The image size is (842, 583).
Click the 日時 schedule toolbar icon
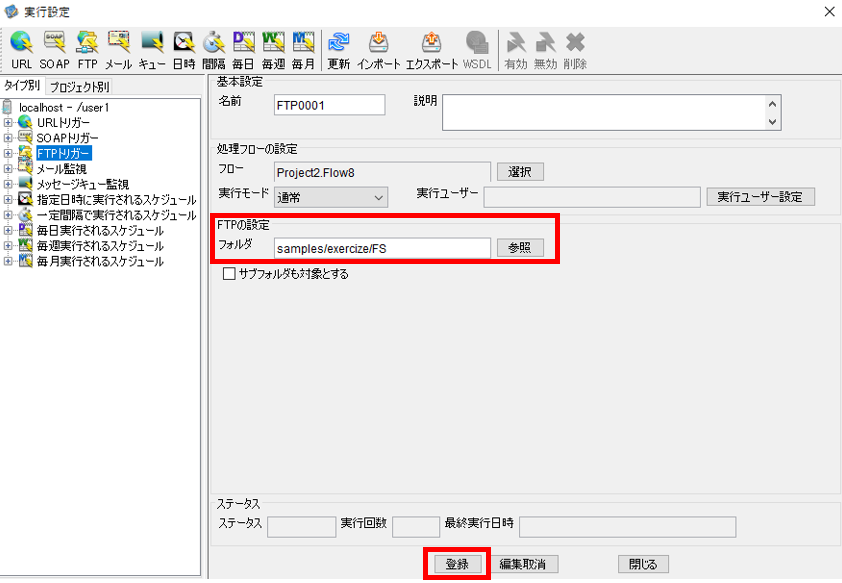[184, 50]
